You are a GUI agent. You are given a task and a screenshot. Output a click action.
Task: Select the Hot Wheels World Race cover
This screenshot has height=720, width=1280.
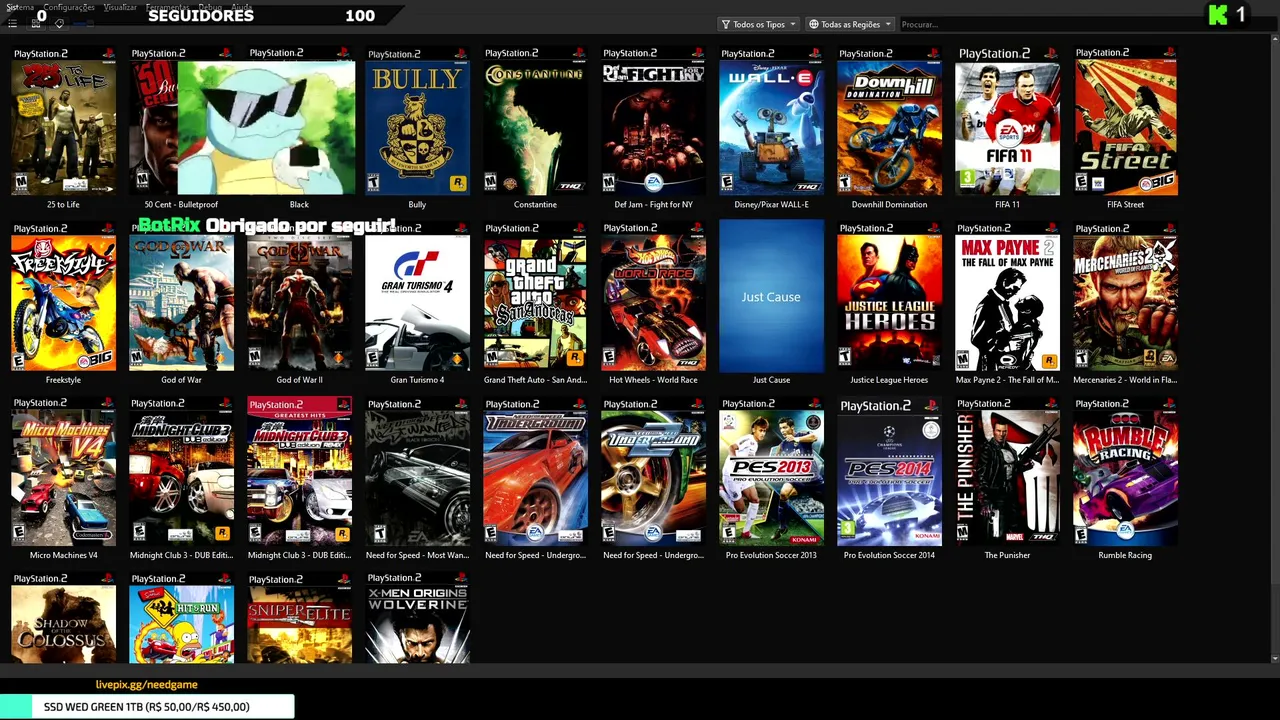653,296
